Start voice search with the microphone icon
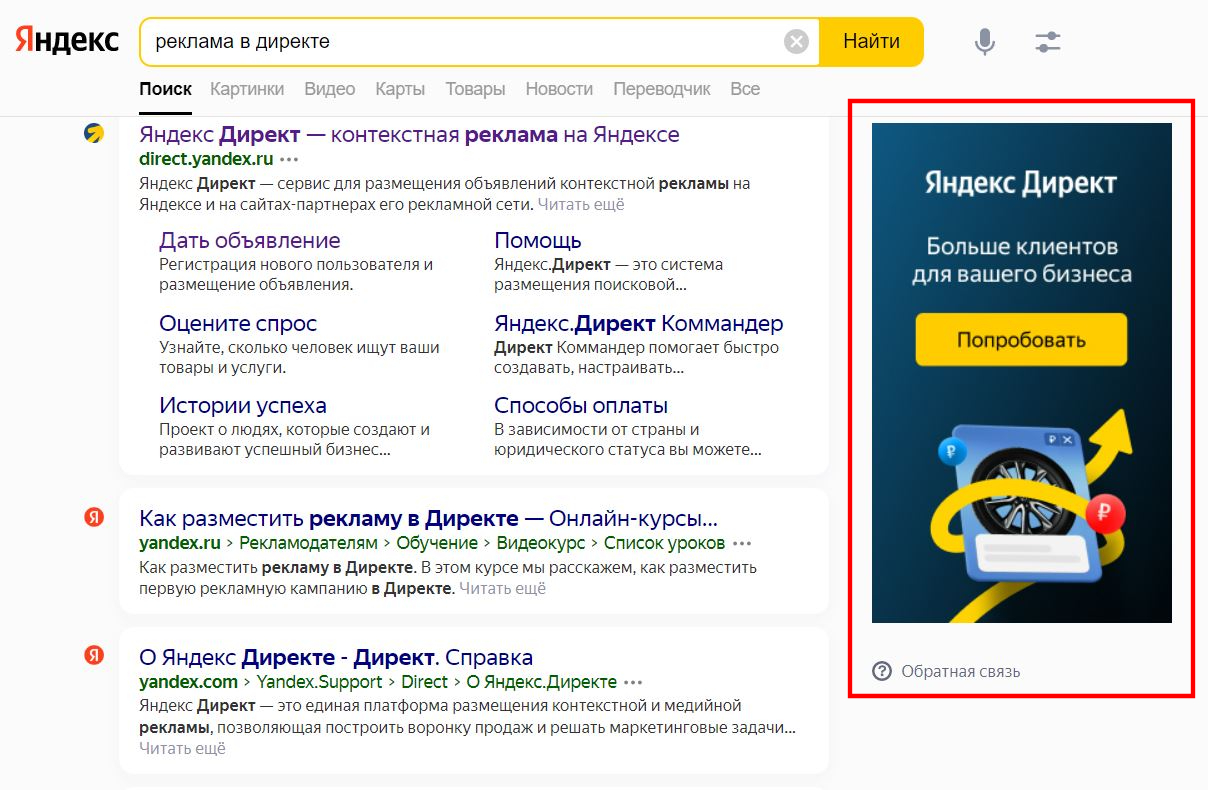Image resolution: width=1208 pixels, height=790 pixels. (x=985, y=41)
